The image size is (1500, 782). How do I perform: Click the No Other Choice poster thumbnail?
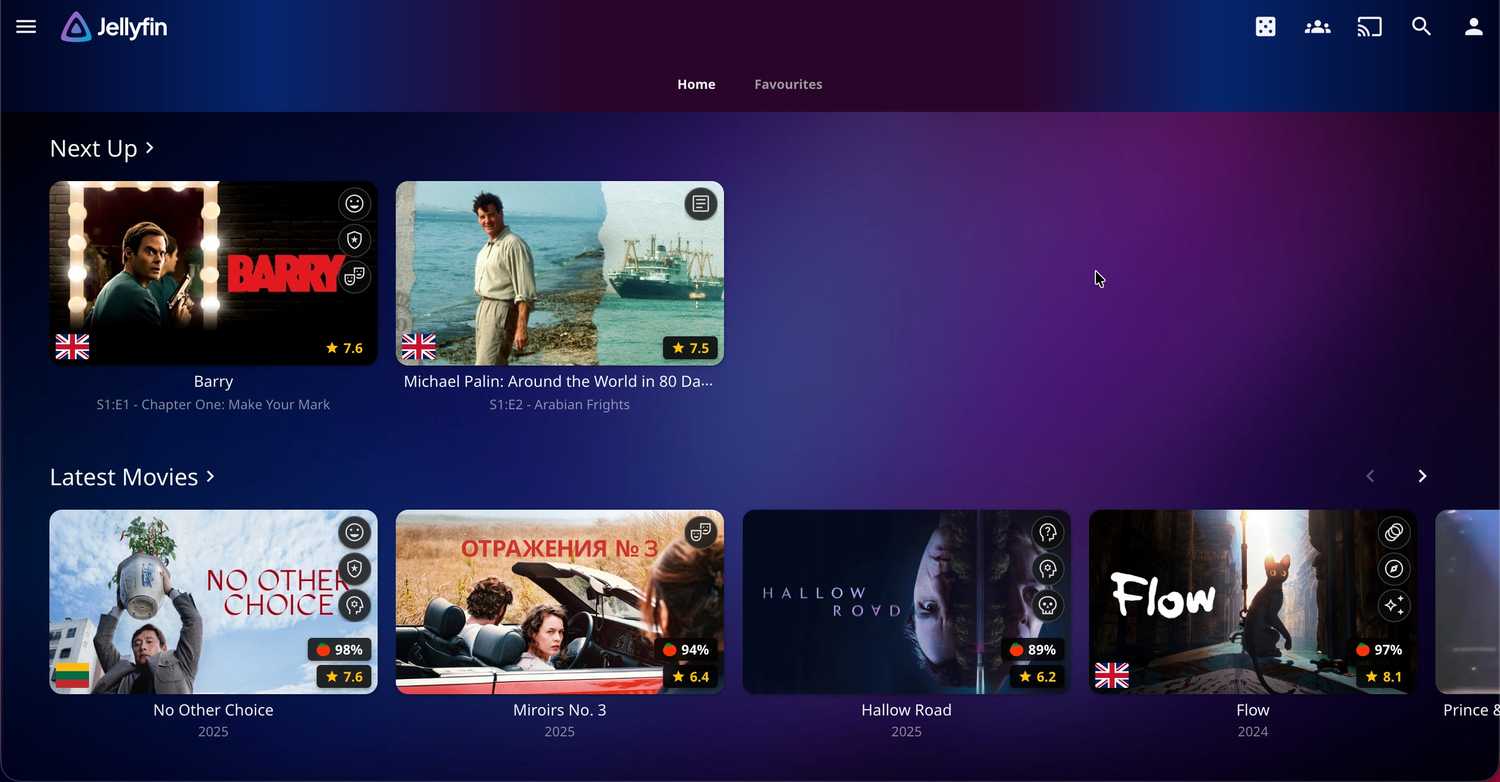click(213, 602)
